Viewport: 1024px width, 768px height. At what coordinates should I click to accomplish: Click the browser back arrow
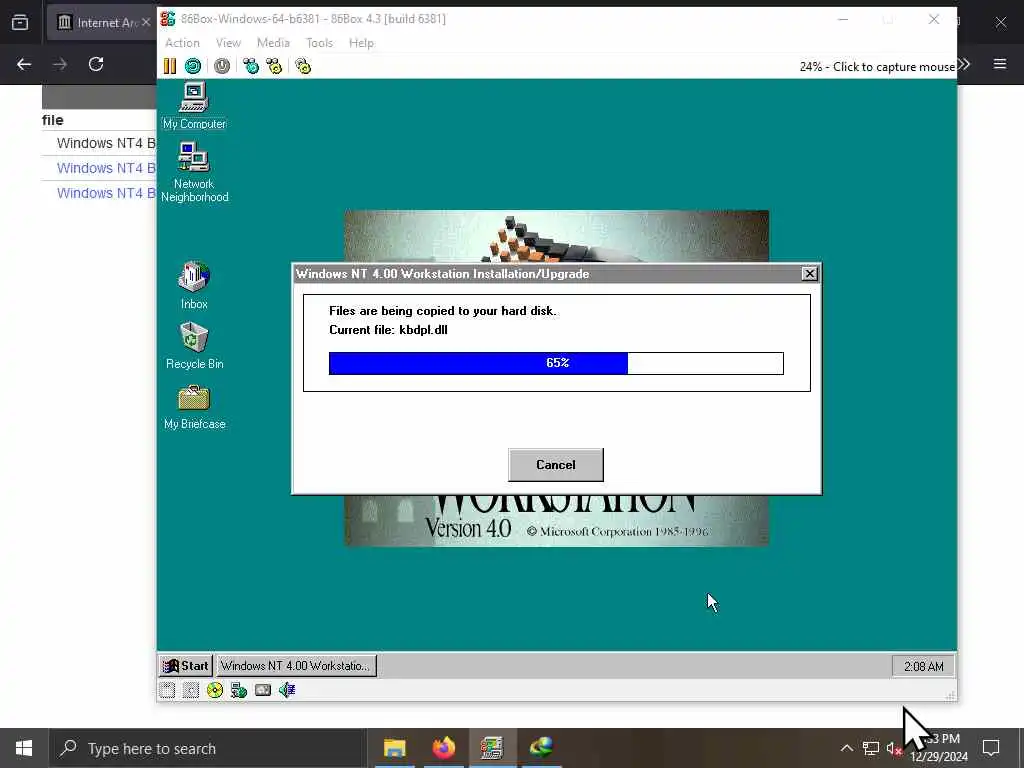click(x=24, y=64)
